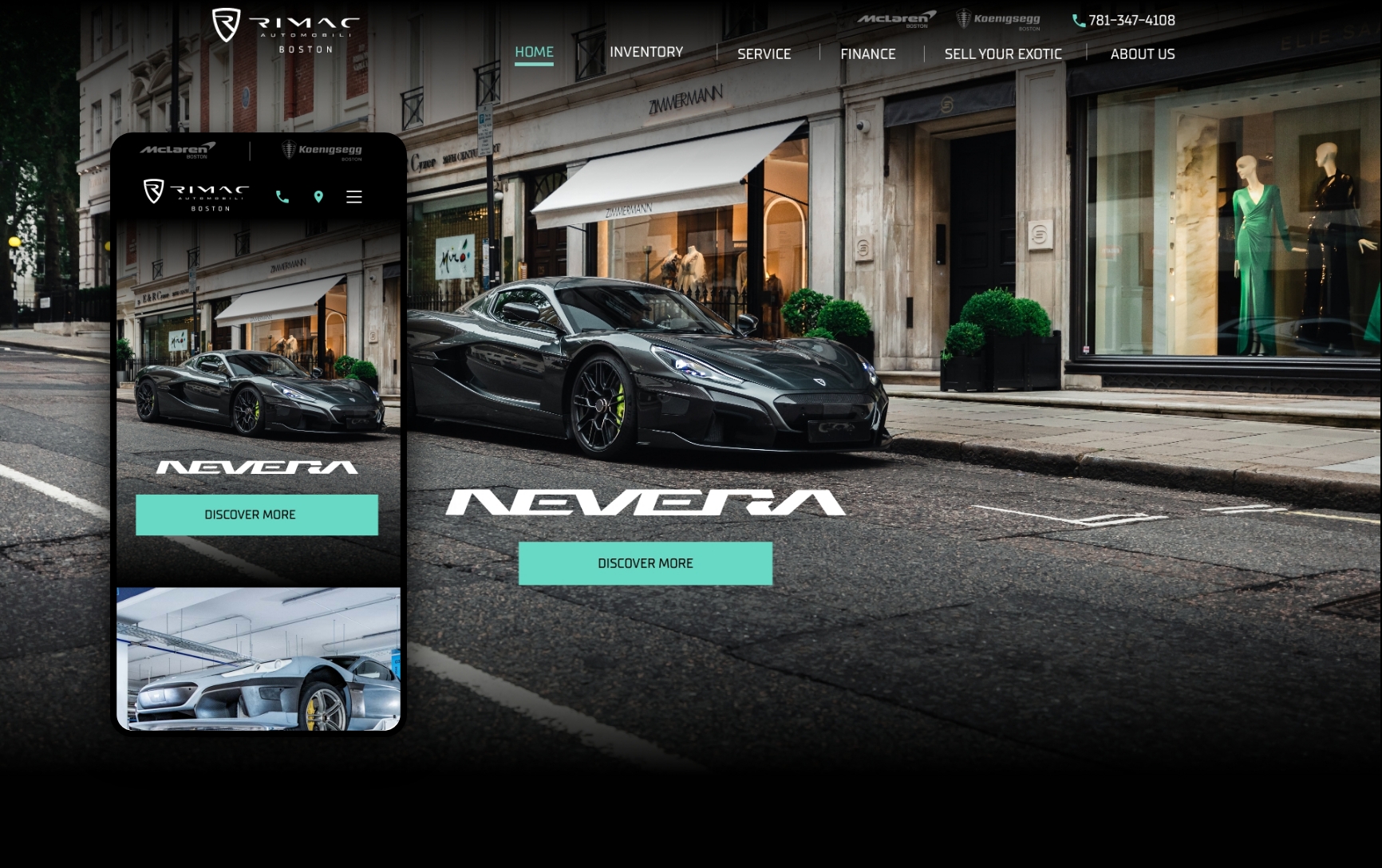This screenshot has height=868, width=1382.
Task: Click the phone icon next to 781-347-4108
Action: pos(1079,21)
